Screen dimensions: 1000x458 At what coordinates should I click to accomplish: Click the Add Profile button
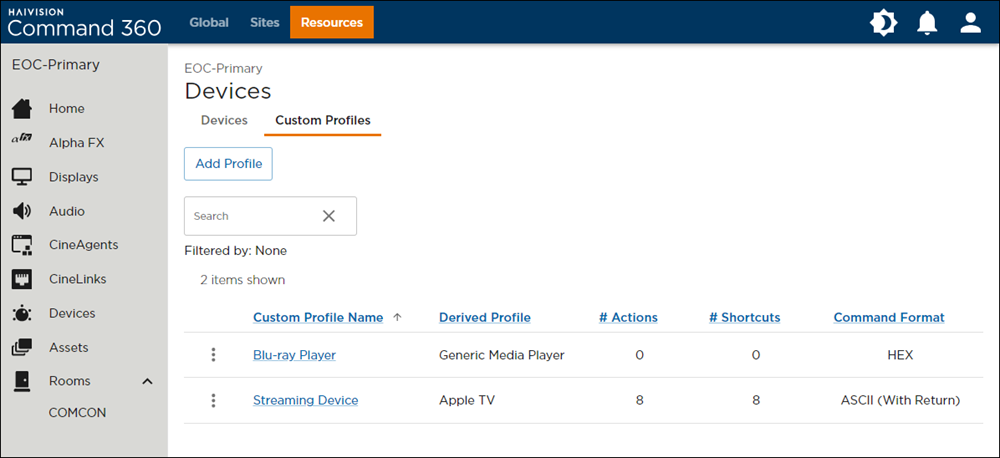coord(228,164)
